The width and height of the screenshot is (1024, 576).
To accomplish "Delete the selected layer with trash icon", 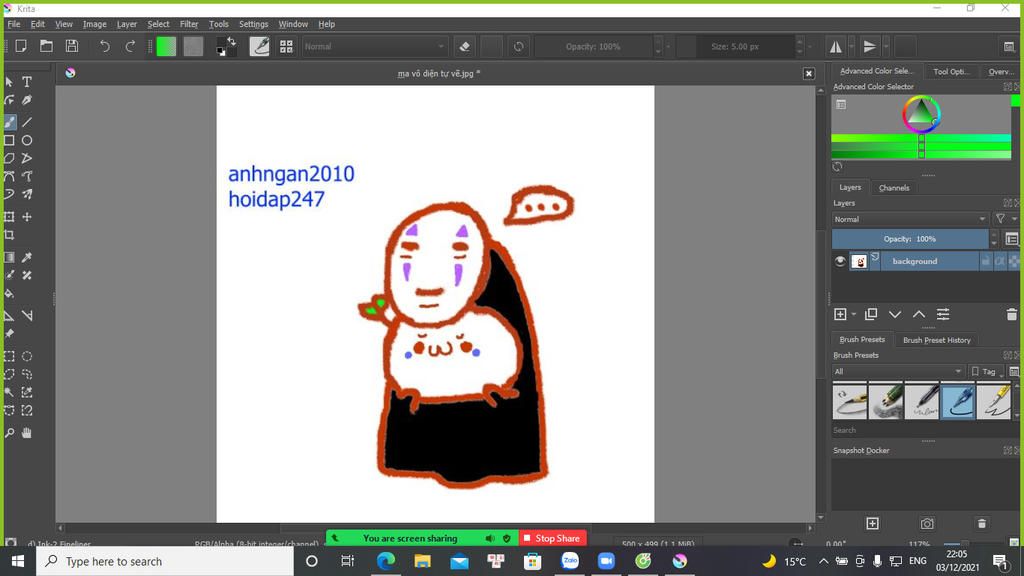I will click(1012, 315).
